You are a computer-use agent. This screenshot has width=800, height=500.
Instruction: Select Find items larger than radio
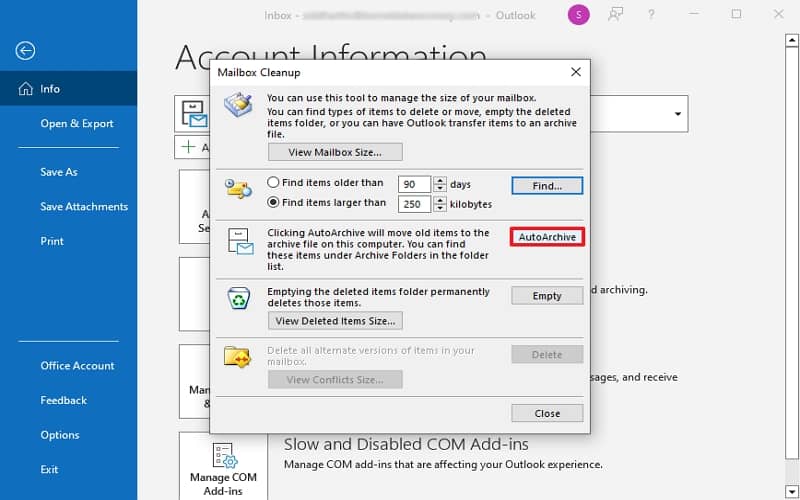point(273,203)
